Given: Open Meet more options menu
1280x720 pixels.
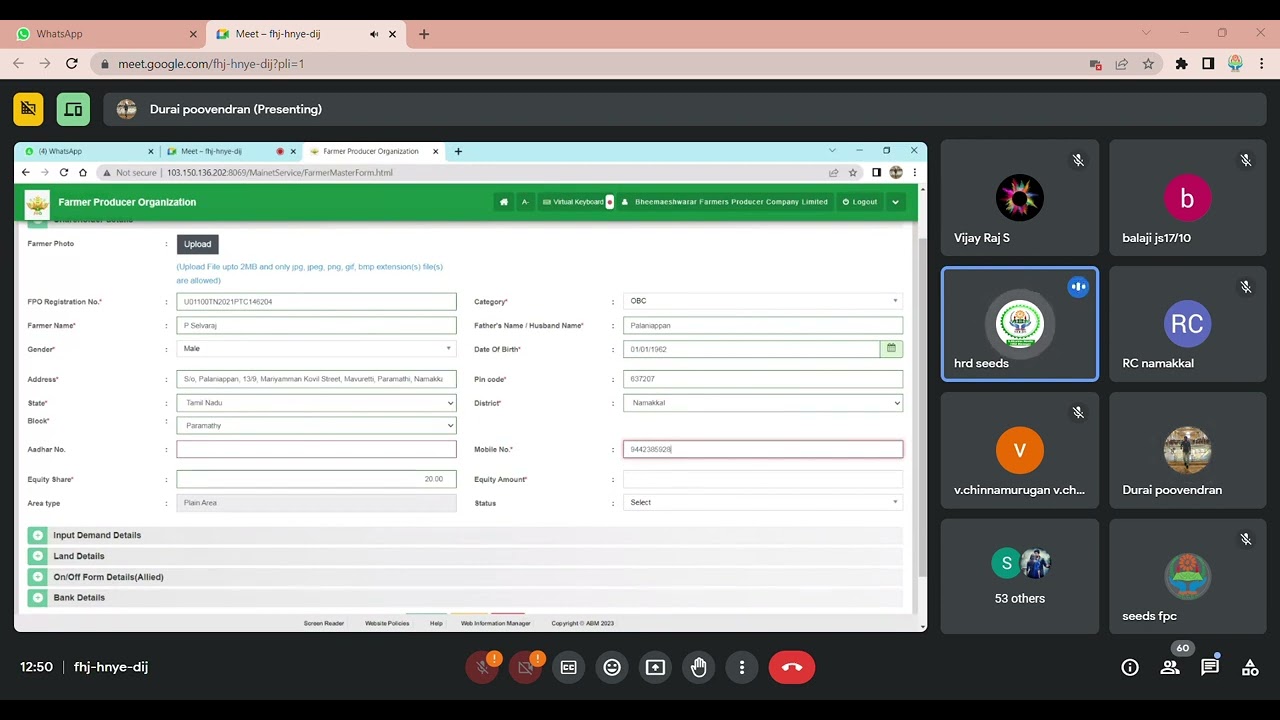Looking at the screenshot, I should pos(742,667).
